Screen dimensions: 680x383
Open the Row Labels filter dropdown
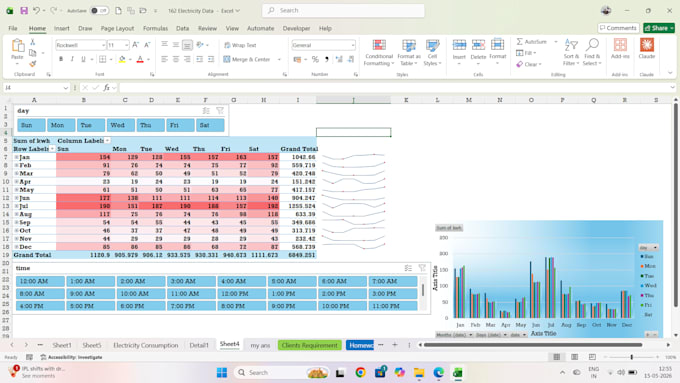coord(52,149)
